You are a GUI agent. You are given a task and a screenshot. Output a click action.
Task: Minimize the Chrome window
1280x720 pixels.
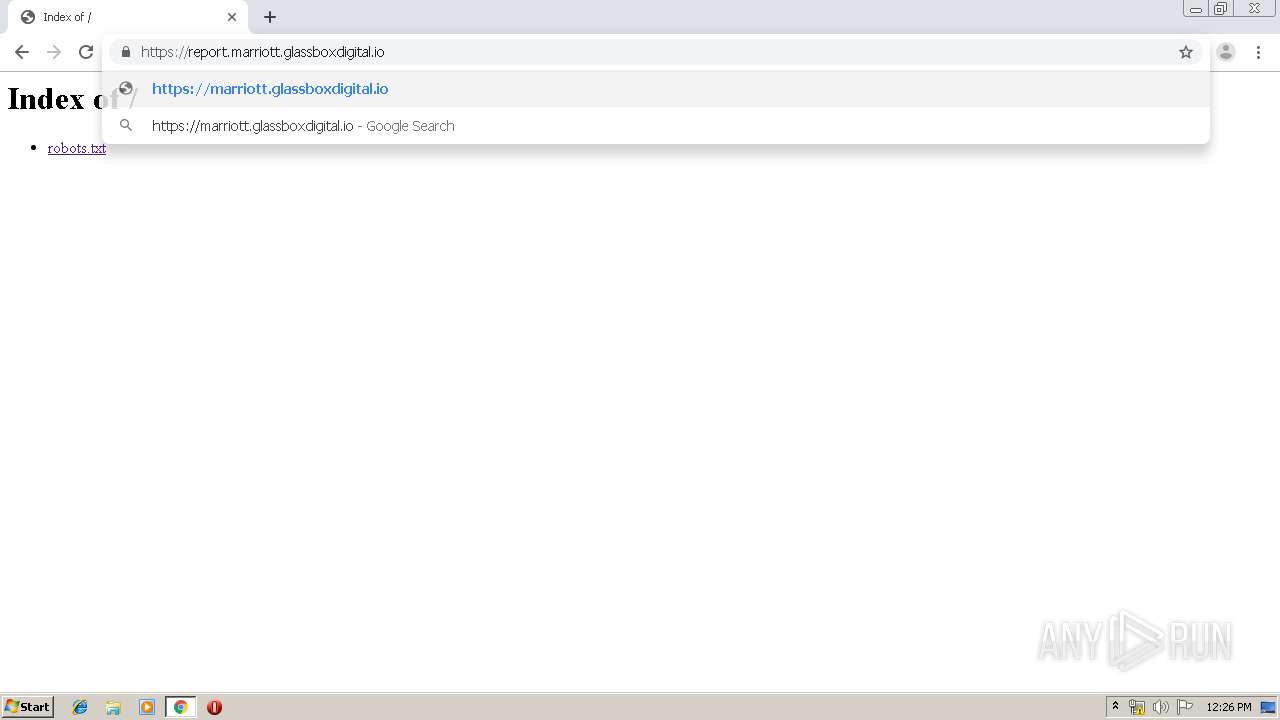[1196, 9]
